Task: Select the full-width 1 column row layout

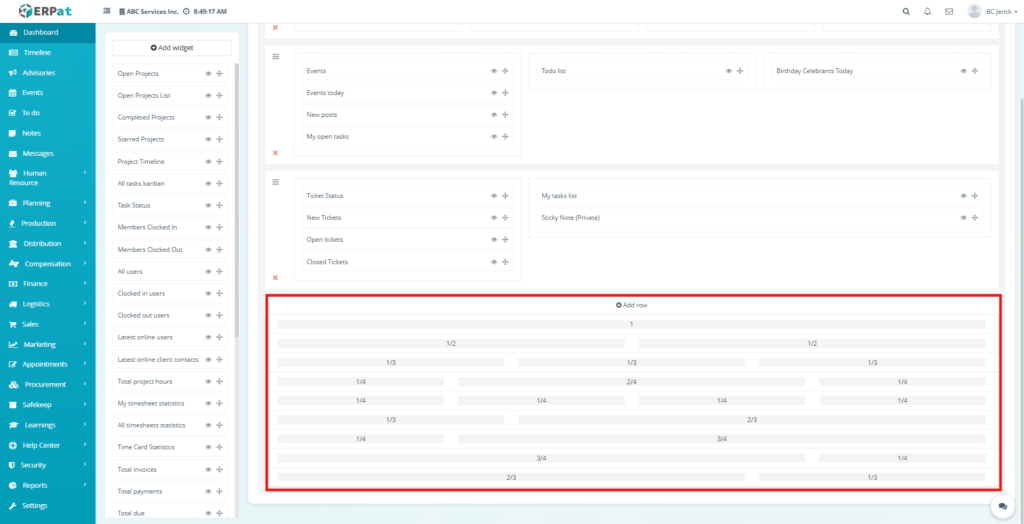Action: [x=632, y=324]
